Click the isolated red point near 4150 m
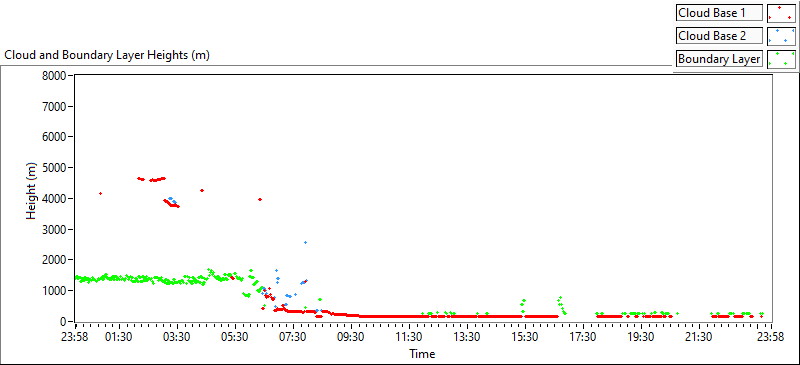 [x=101, y=193]
